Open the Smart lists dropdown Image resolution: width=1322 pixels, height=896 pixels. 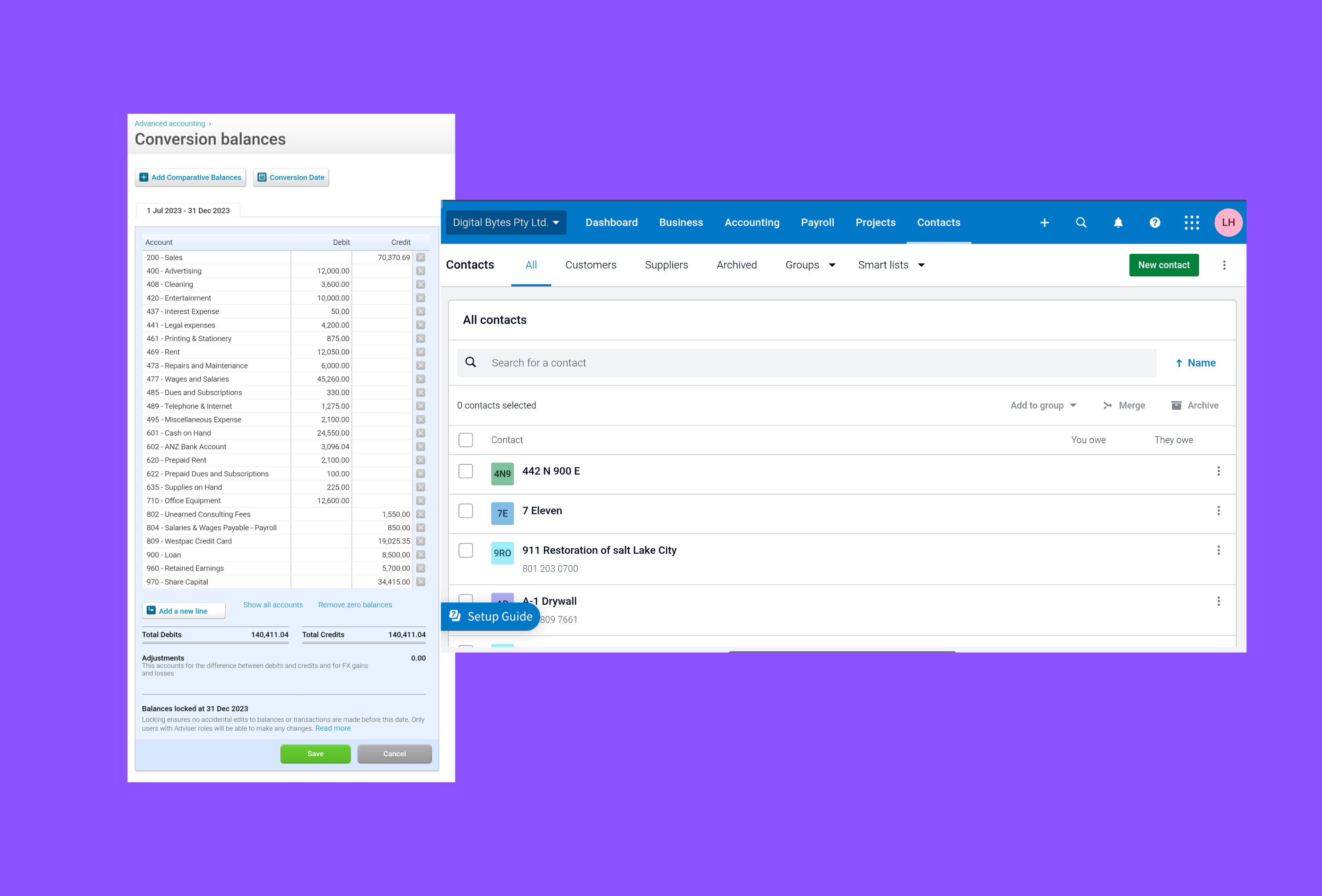click(891, 265)
